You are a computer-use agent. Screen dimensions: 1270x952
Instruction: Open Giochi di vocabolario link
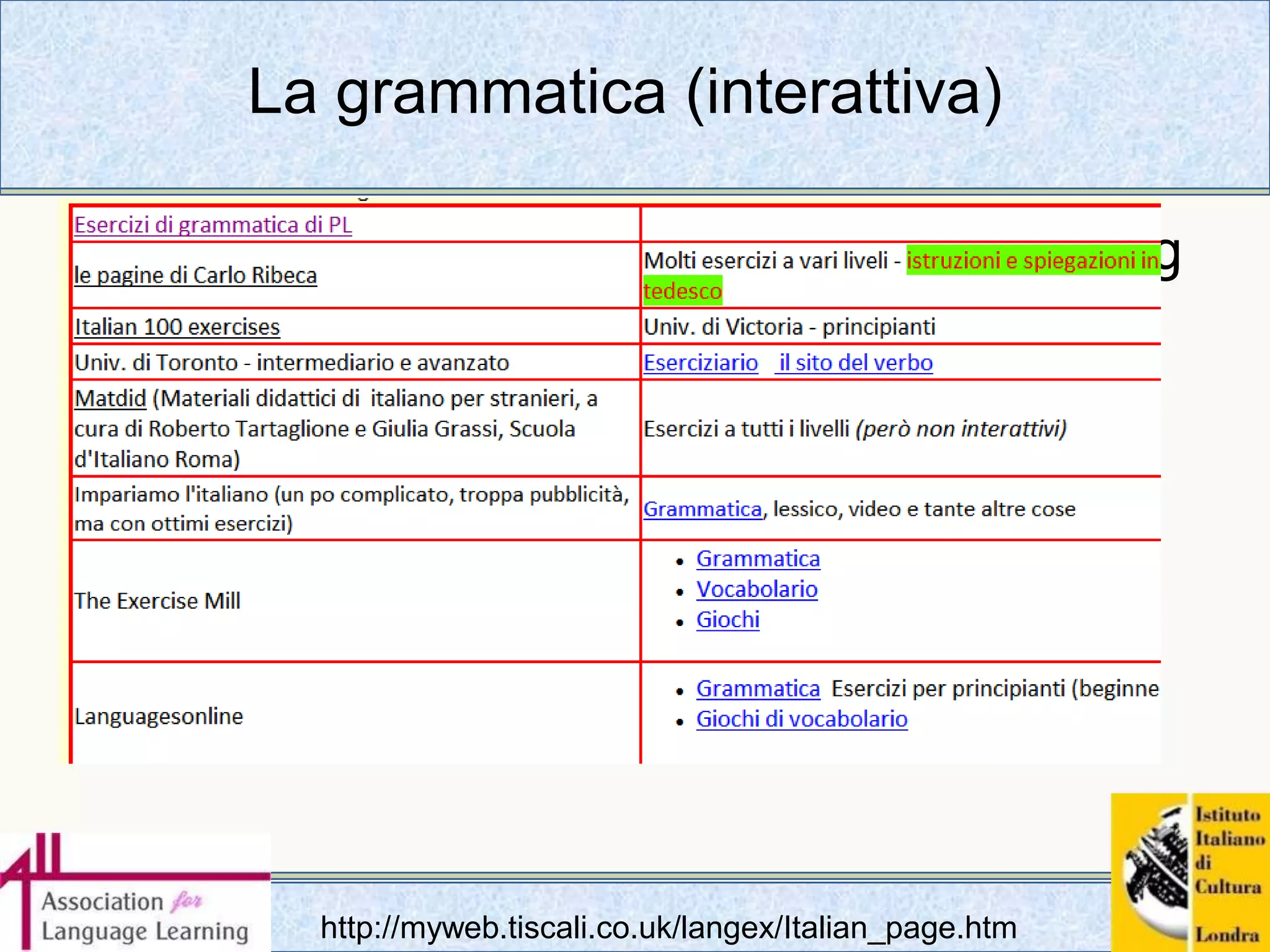(801, 719)
